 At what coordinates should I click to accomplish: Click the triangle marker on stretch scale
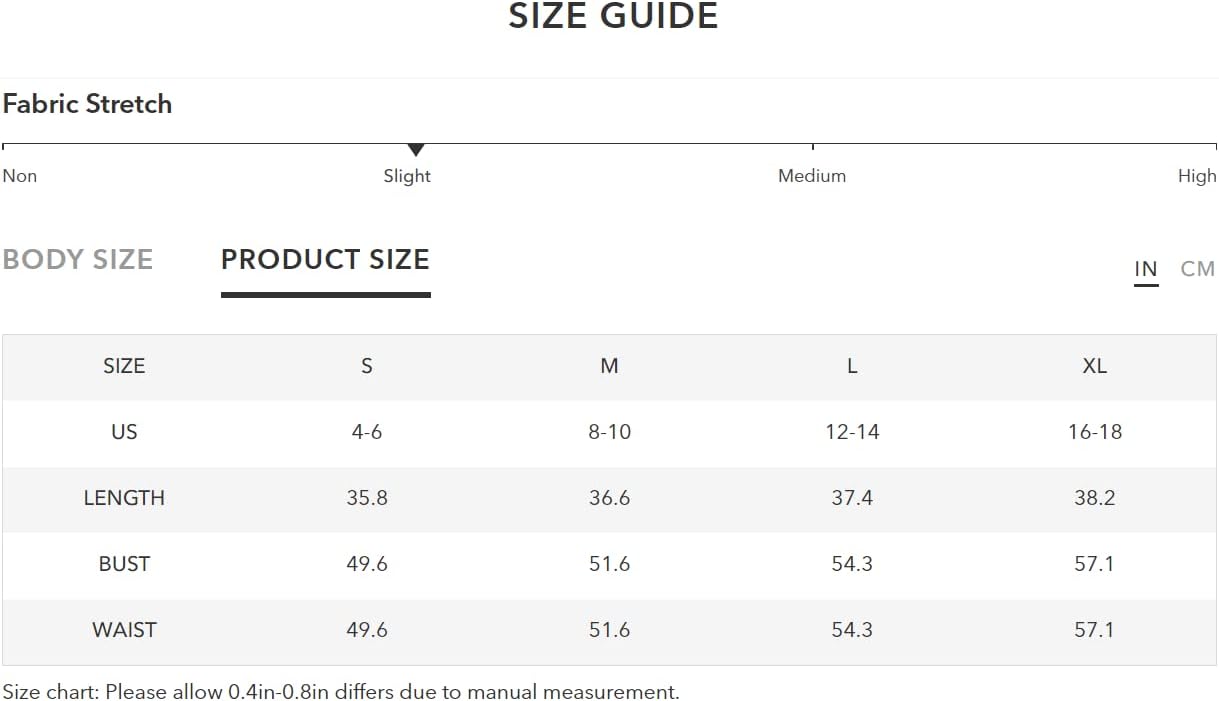pyautogui.click(x=416, y=150)
